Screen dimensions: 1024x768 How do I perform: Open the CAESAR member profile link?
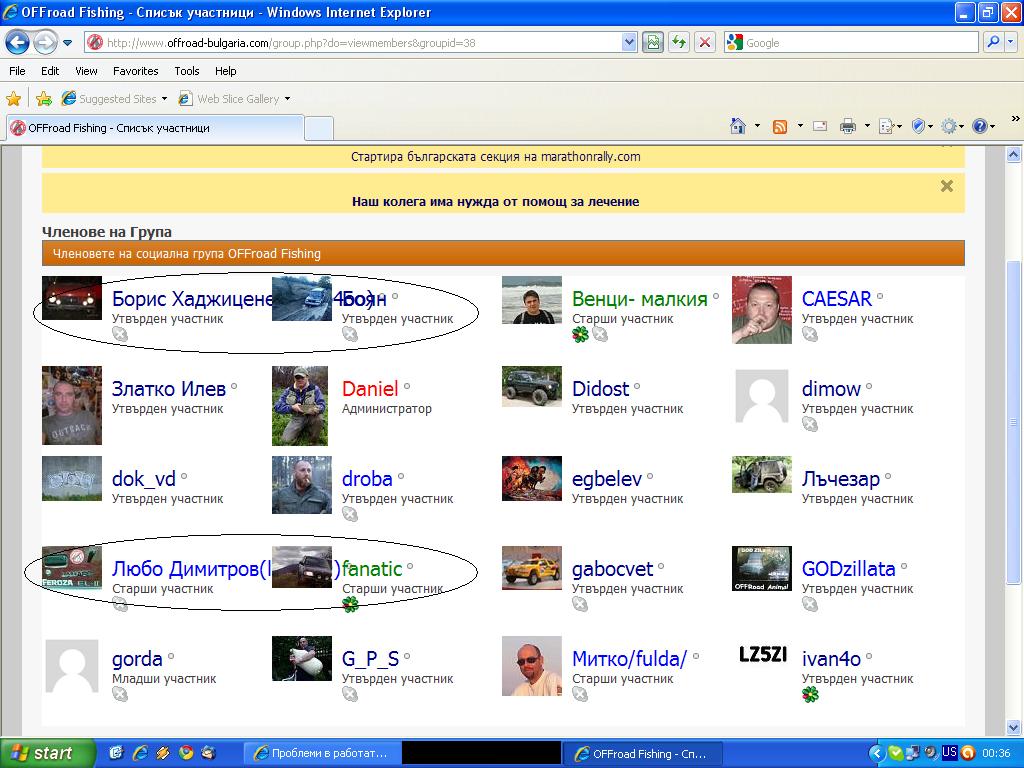(x=836, y=299)
